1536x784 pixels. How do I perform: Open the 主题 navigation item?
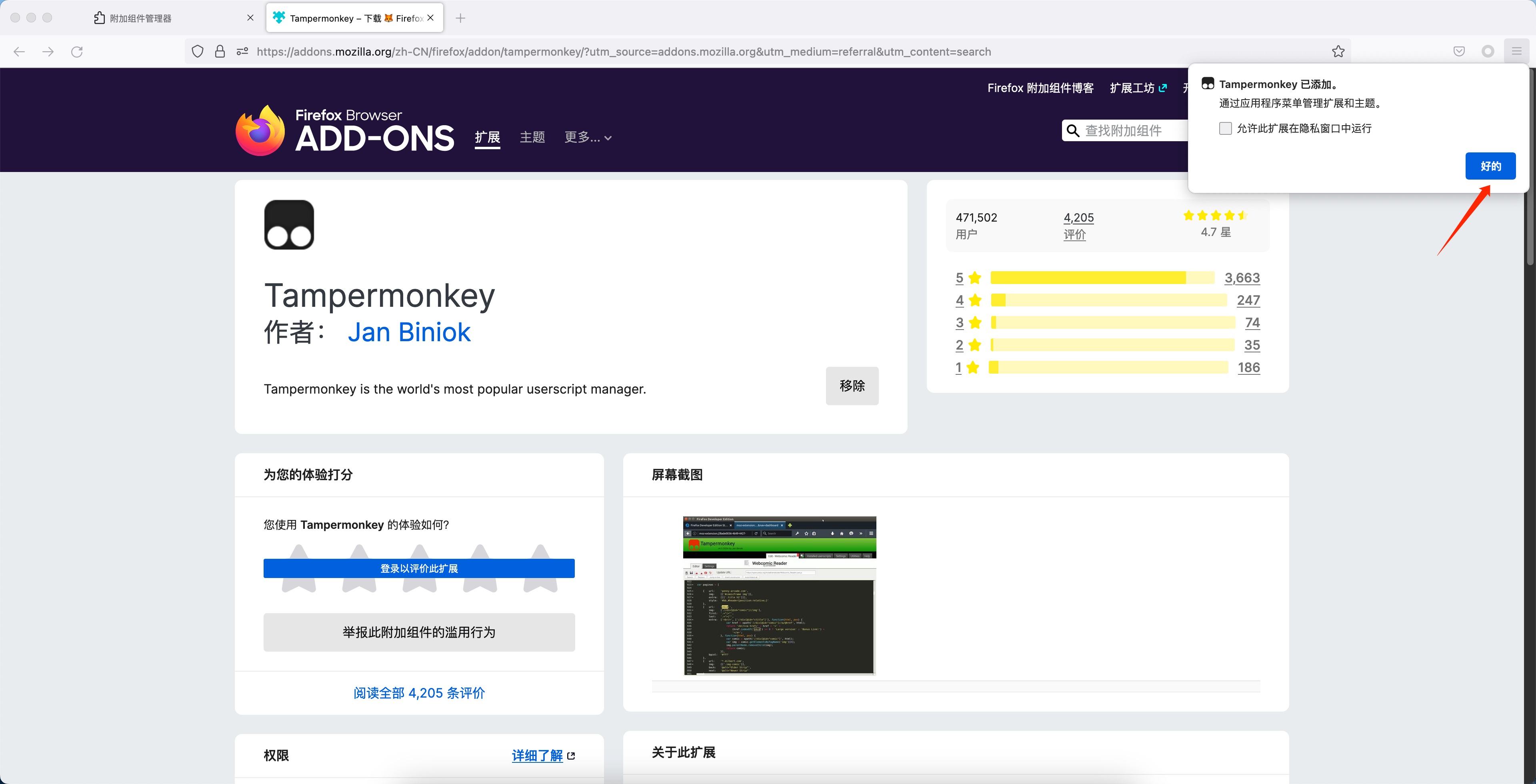pyautogui.click(x=532, y=138)
